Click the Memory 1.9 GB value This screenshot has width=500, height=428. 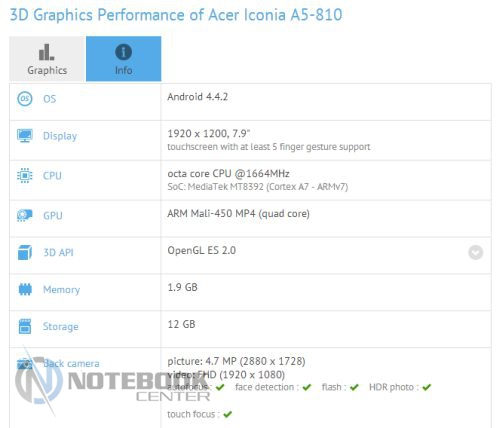(x=182, y=287)
